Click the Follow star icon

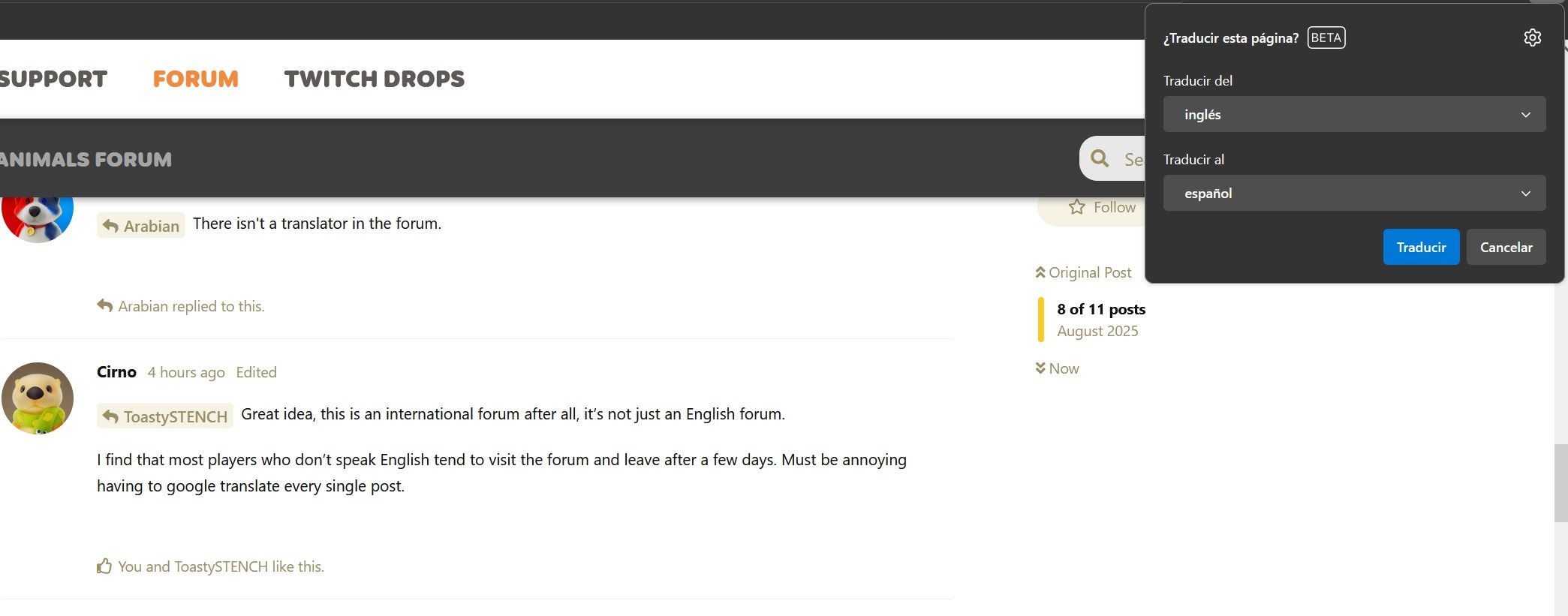pyautogui.click(x=1077, y=207)
